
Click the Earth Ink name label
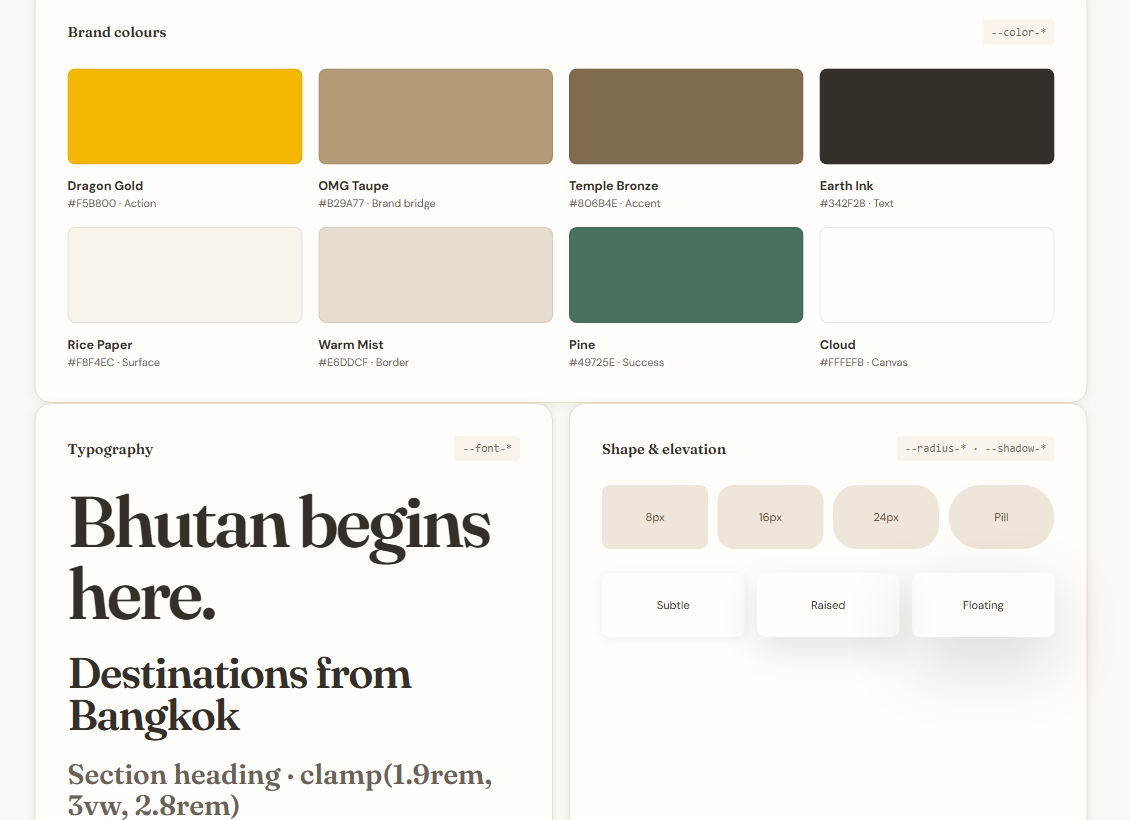[x=846, y=186]
